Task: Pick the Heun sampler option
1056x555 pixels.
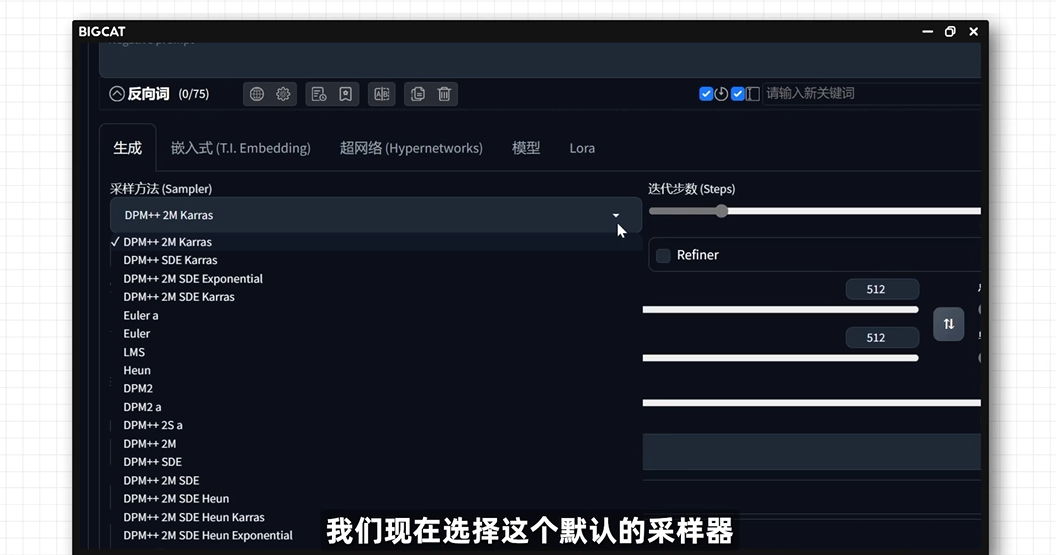Action: [137, 370]
